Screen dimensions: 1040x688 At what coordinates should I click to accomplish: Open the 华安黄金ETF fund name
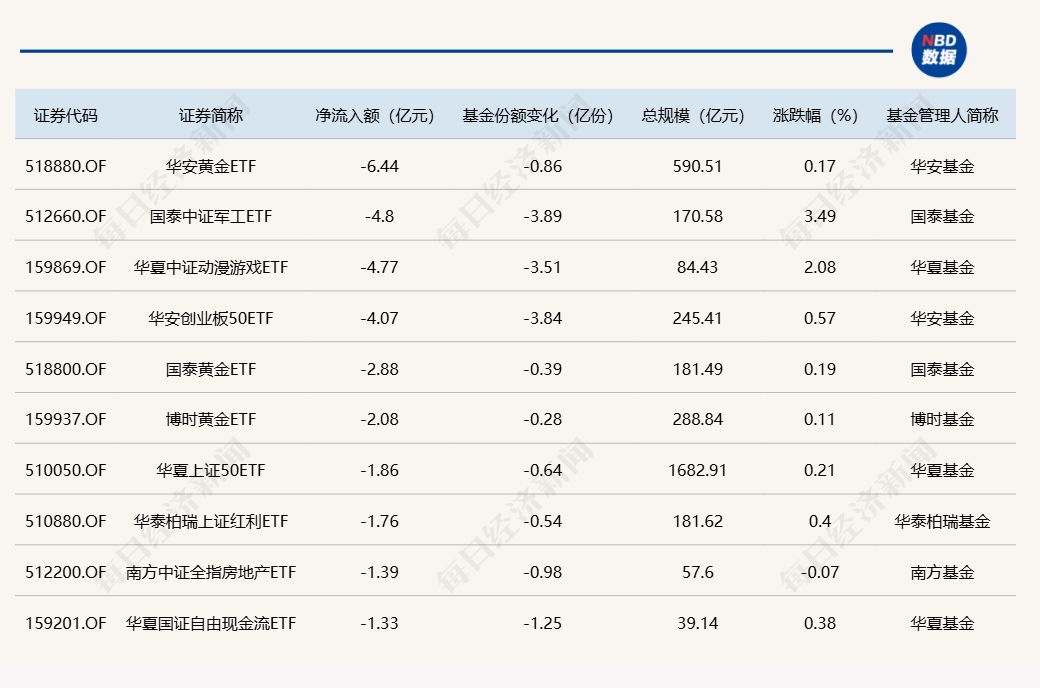211,166
